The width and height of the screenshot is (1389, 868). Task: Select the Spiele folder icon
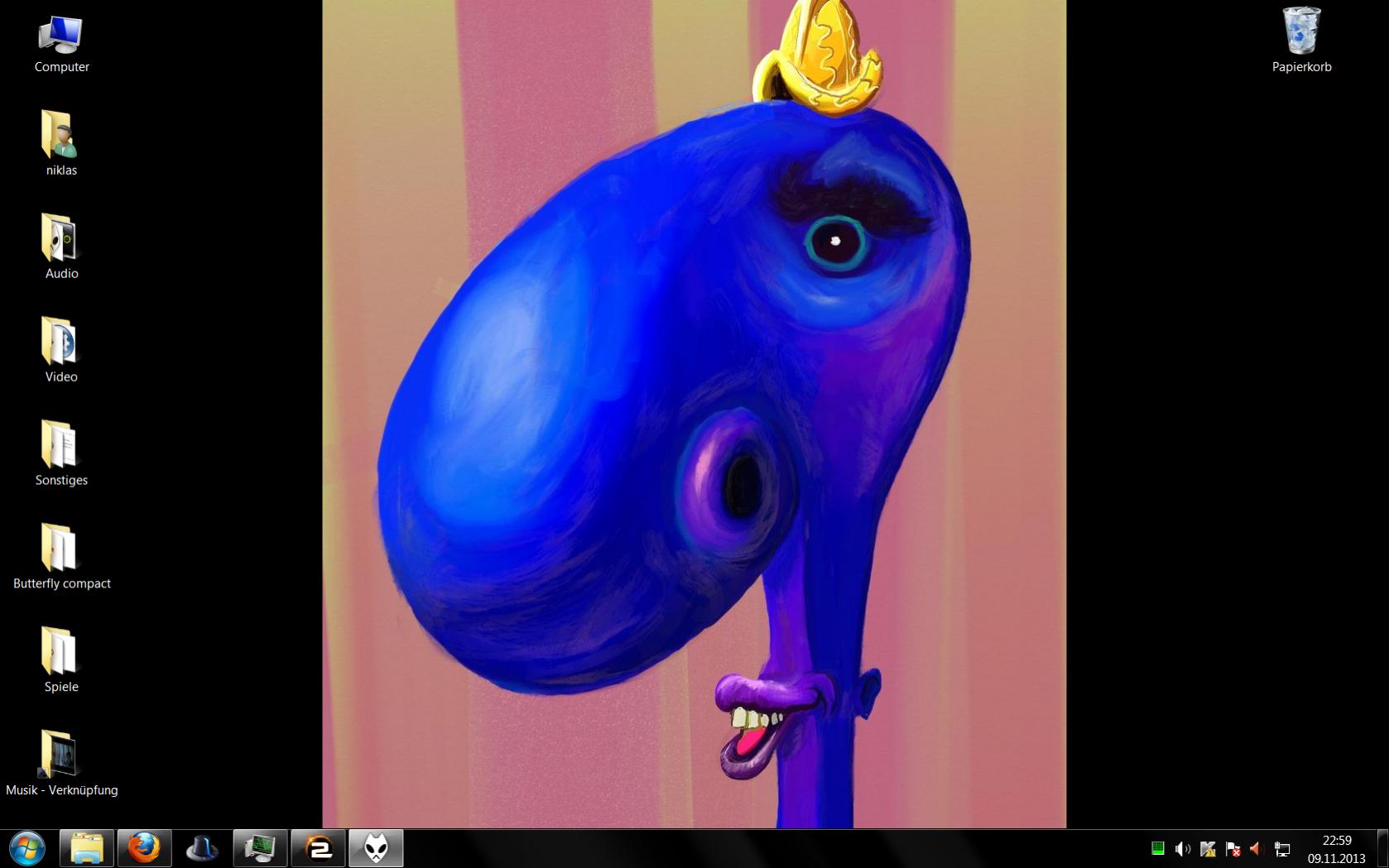61,661
